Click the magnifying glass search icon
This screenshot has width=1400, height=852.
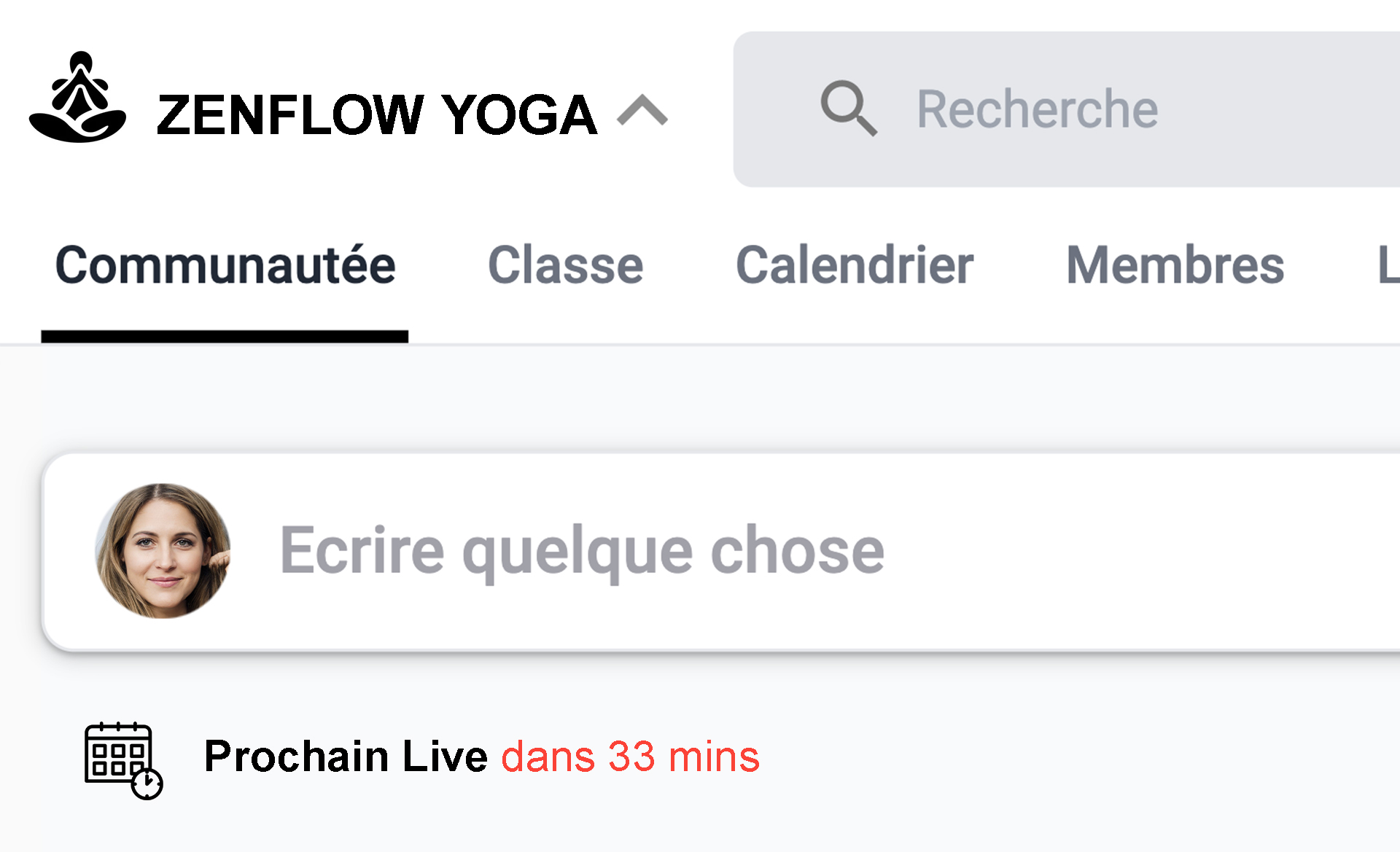pos(848,109)
